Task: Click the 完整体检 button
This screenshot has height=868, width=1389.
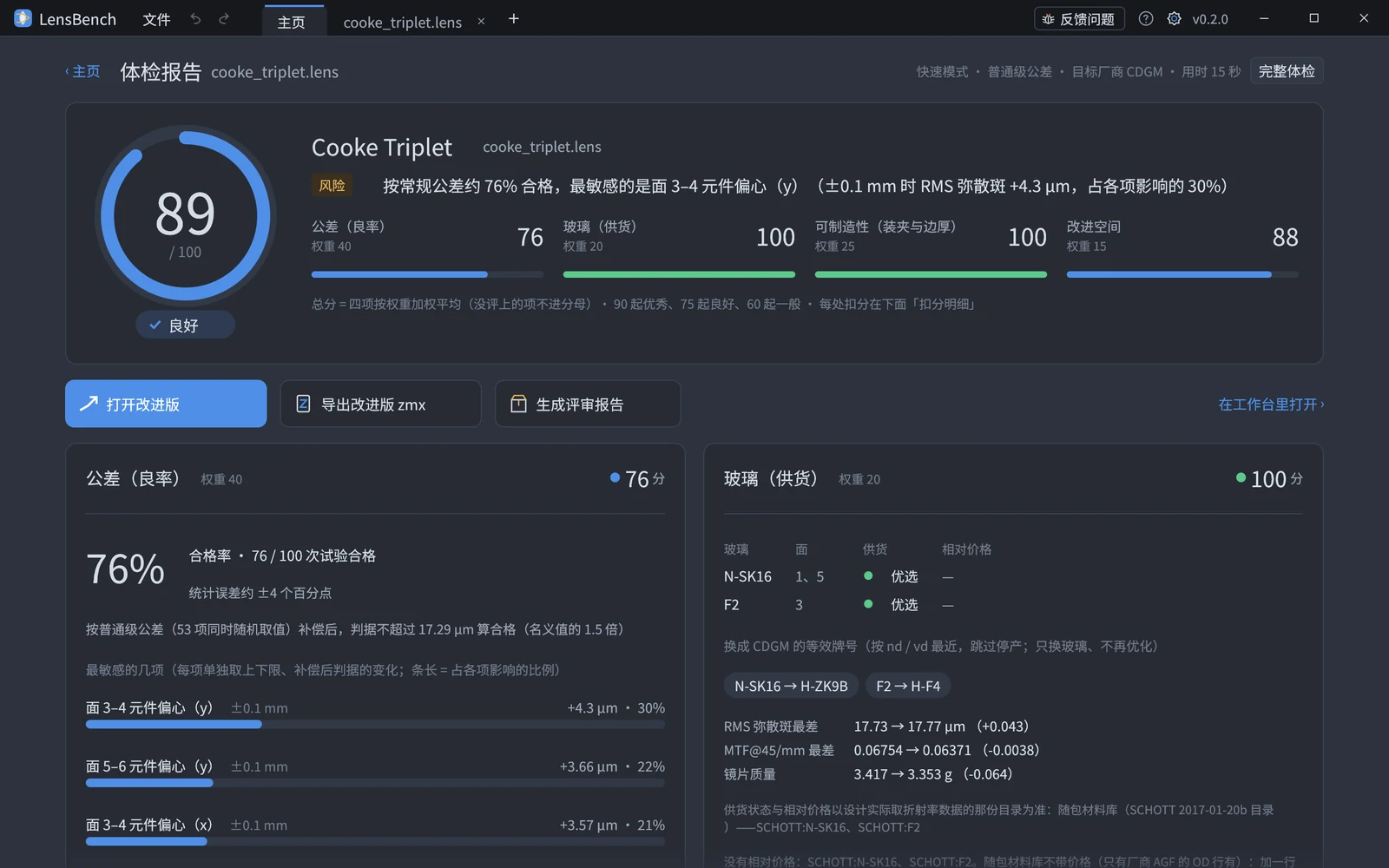Action: [1287, 71]
